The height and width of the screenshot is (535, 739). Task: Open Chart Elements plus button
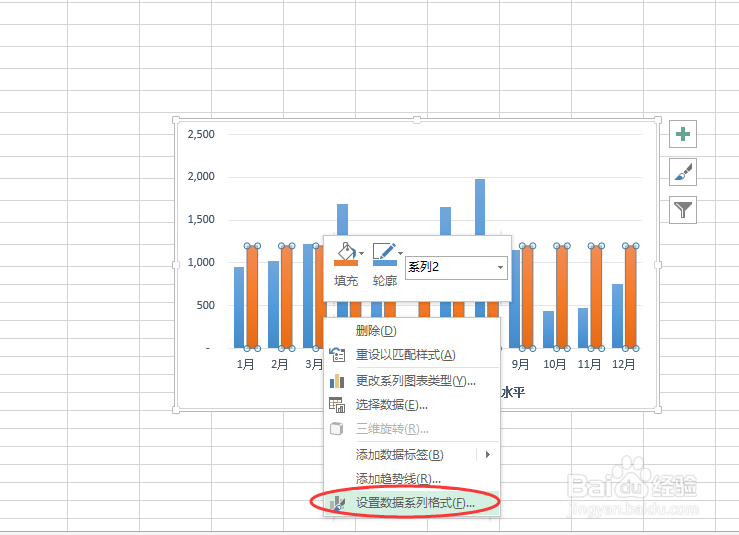[683, 134]
